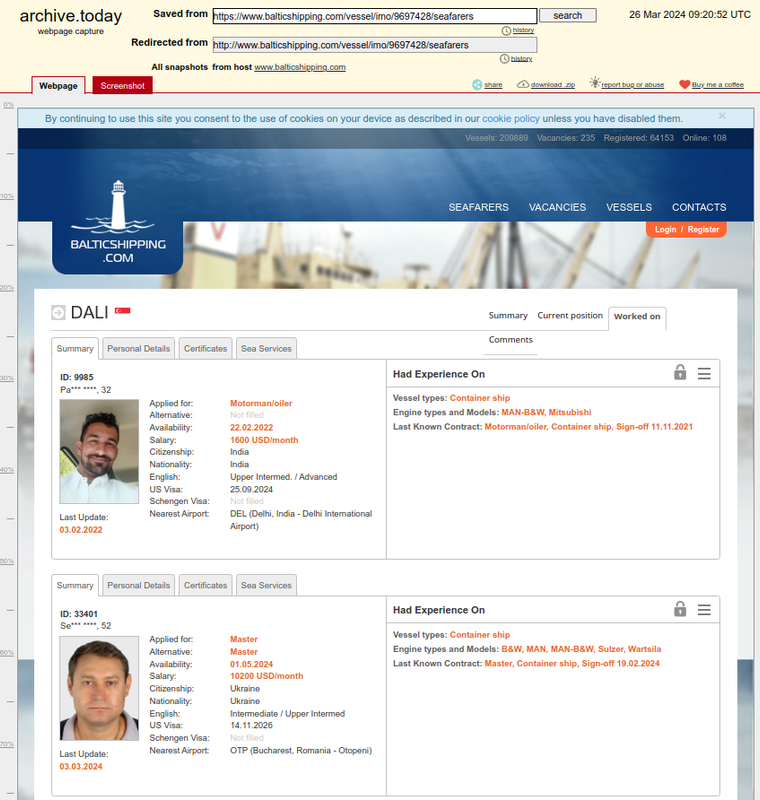Click the BalticShipping lighthouse logo

click(118, 222)
